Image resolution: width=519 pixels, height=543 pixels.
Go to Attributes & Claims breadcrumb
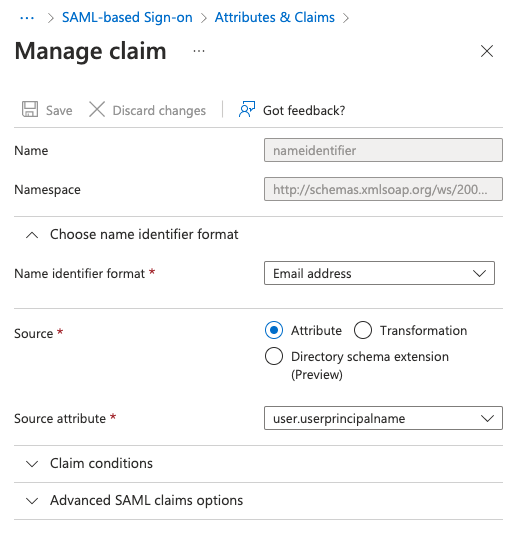(x=275, y=17)
